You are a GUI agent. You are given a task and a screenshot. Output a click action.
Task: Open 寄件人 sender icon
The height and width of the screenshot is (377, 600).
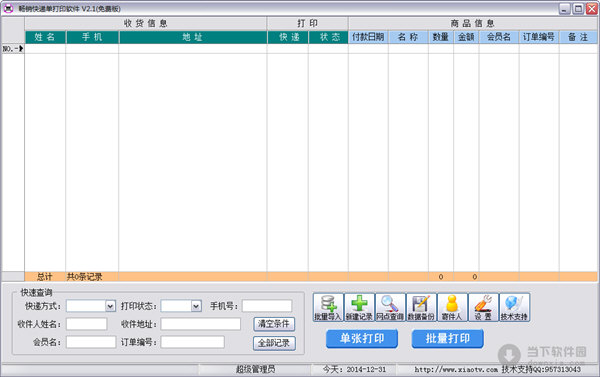pyautogui.click(x=452, y=307)
